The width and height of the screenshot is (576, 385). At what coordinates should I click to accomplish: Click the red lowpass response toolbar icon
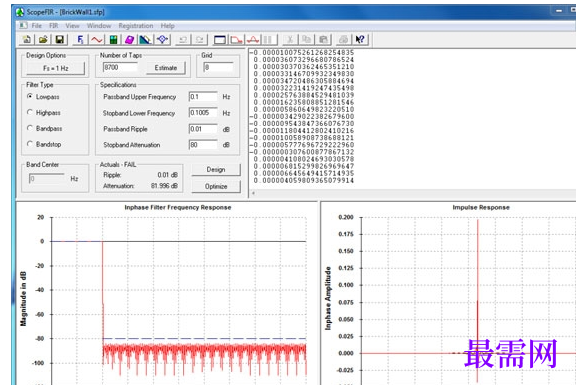(236, 39)
